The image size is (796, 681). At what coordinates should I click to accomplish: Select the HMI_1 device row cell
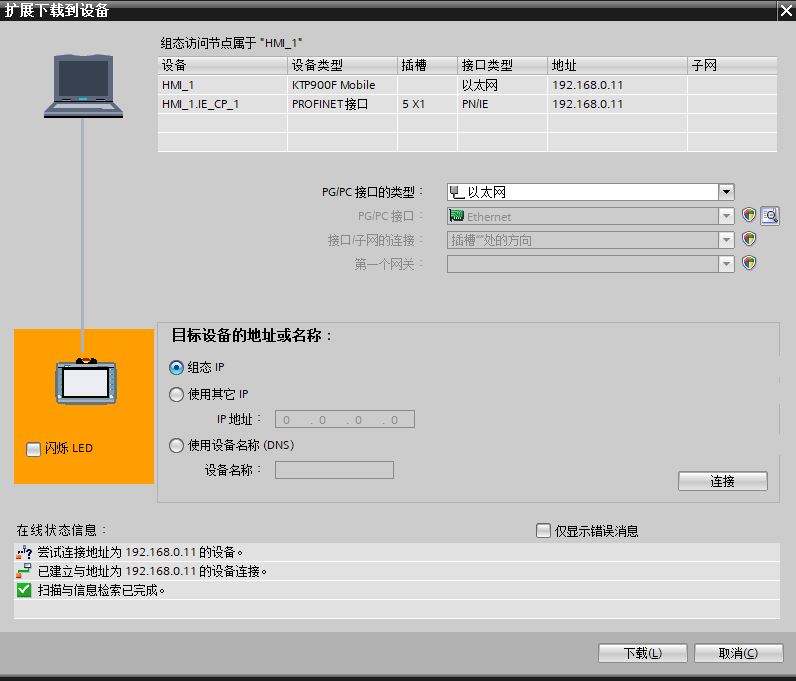[222, 85]
